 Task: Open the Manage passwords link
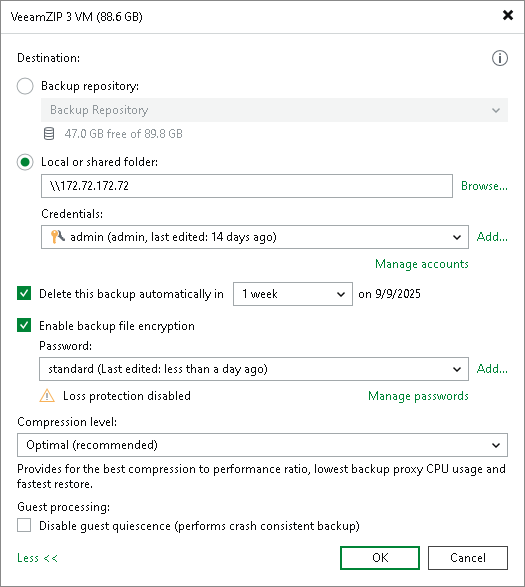tap(418, 396)
